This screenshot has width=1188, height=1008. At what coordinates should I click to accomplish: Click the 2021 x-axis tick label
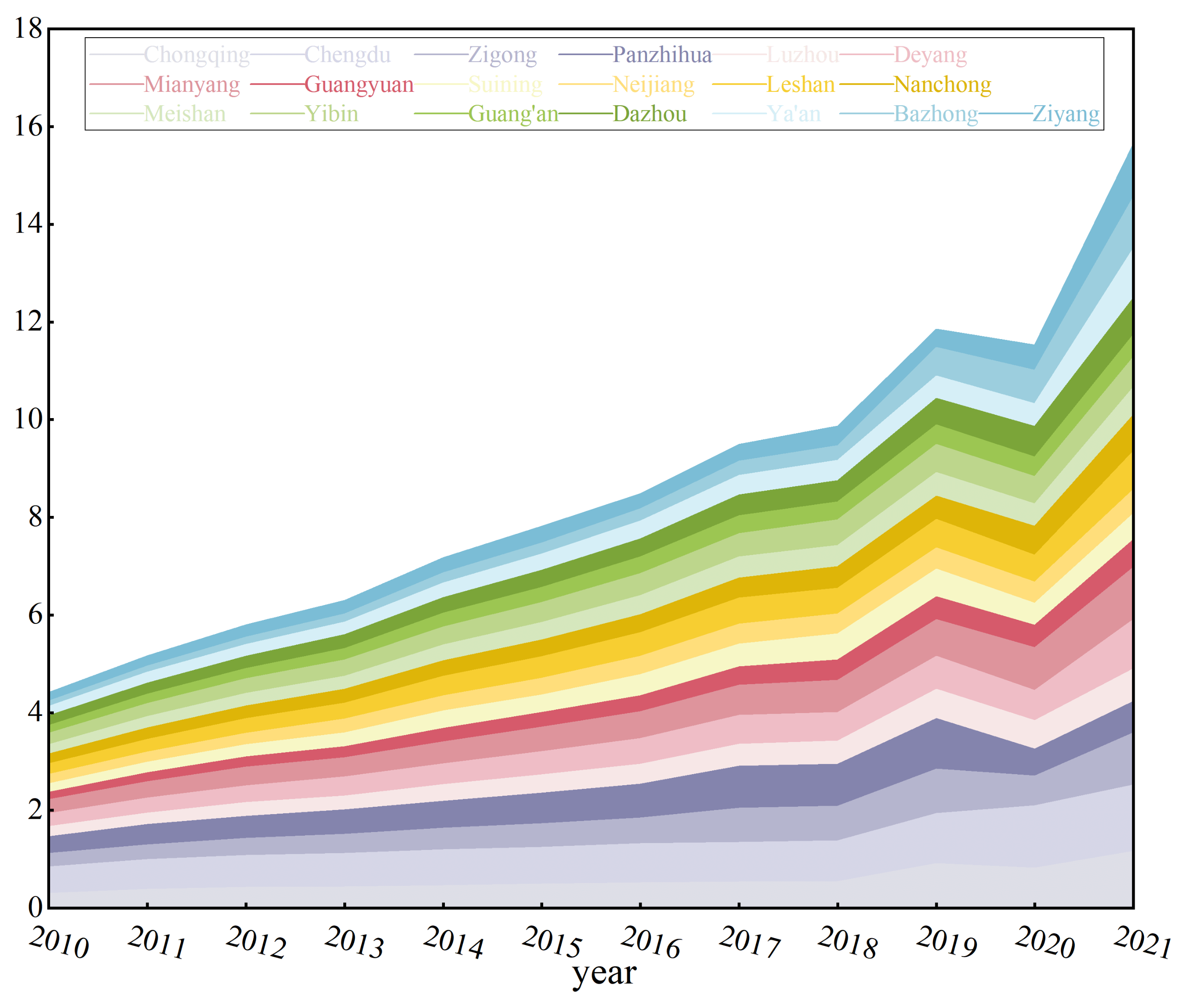tap(1142, 943)
